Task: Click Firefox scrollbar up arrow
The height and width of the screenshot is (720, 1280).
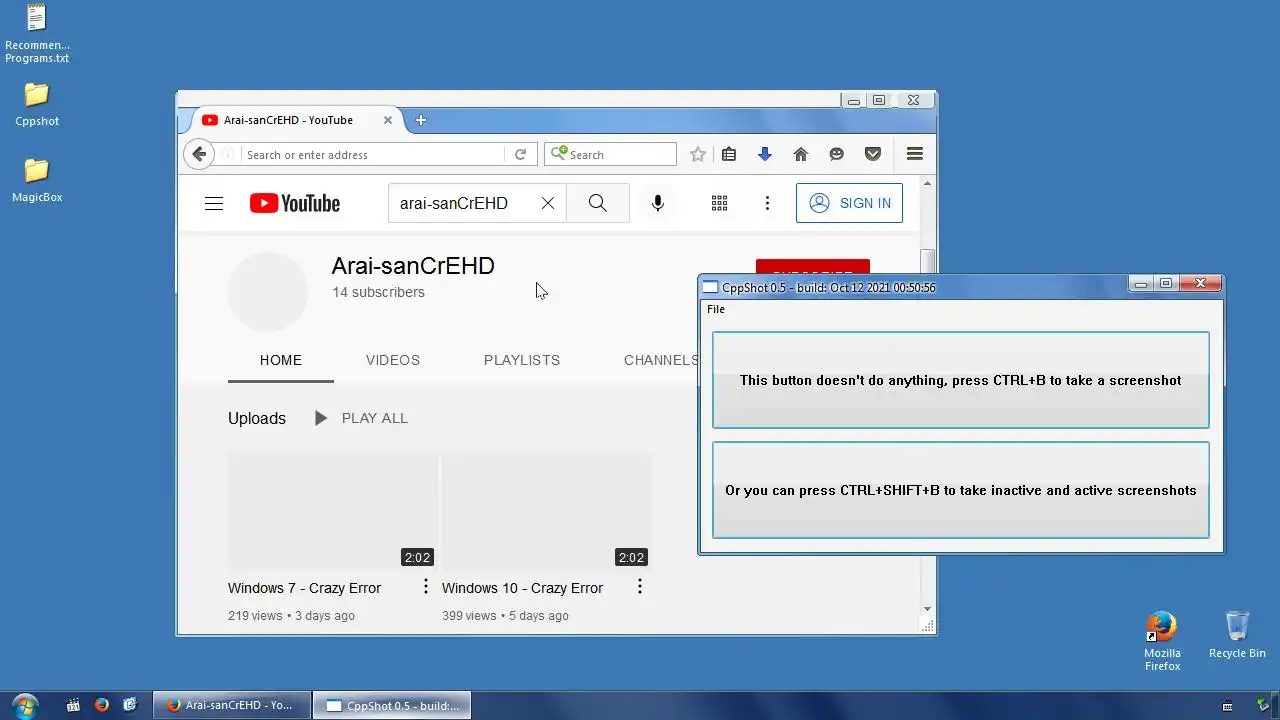Action: pyautogui.click(x=928, y=184)
